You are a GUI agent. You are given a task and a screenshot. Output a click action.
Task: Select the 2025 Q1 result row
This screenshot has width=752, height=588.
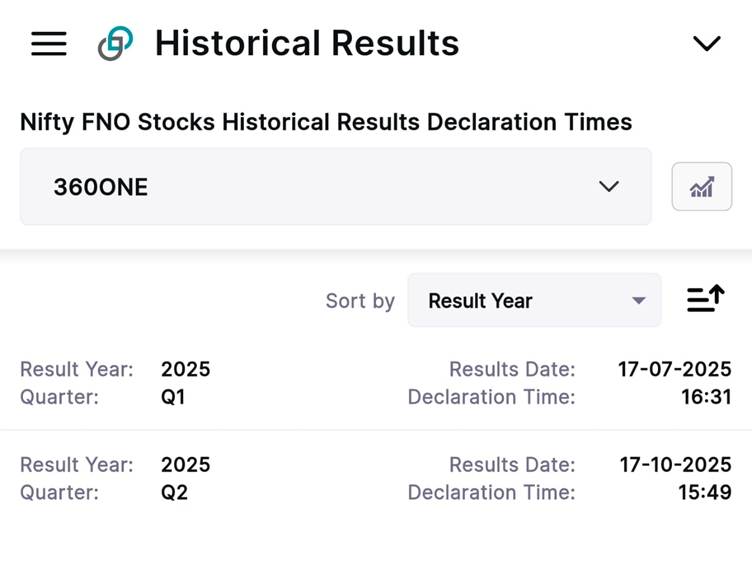(x=376, y=383)
